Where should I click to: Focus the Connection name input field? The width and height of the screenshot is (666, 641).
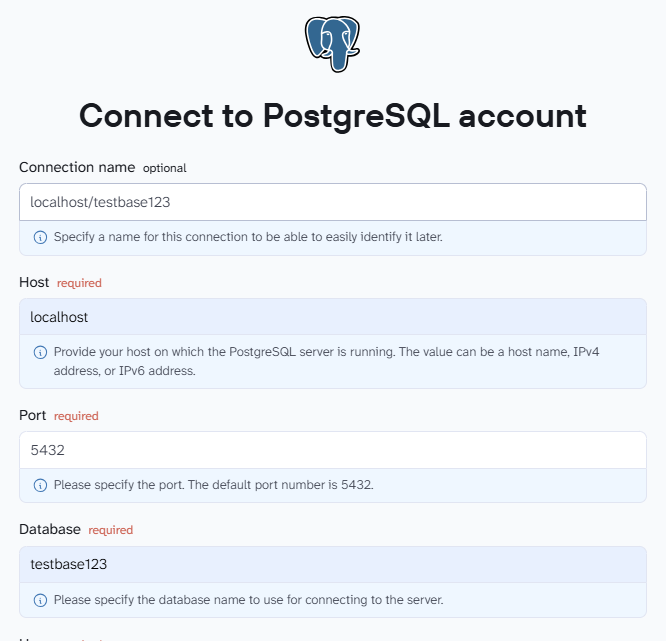[333, 202]
